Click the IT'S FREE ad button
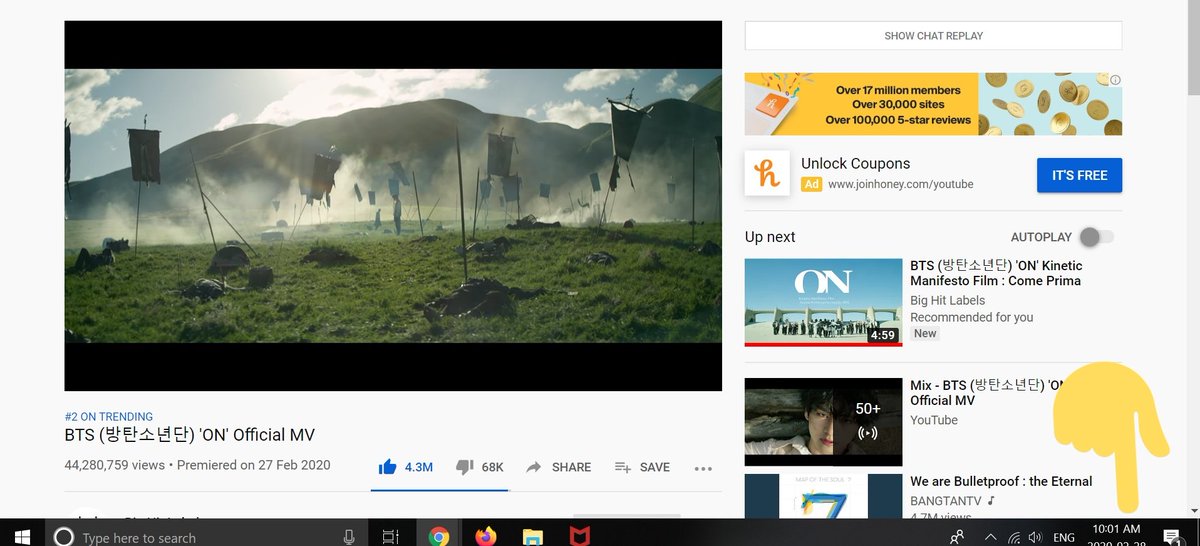This screenshot has width=1200, height=546. [1079, 175]
